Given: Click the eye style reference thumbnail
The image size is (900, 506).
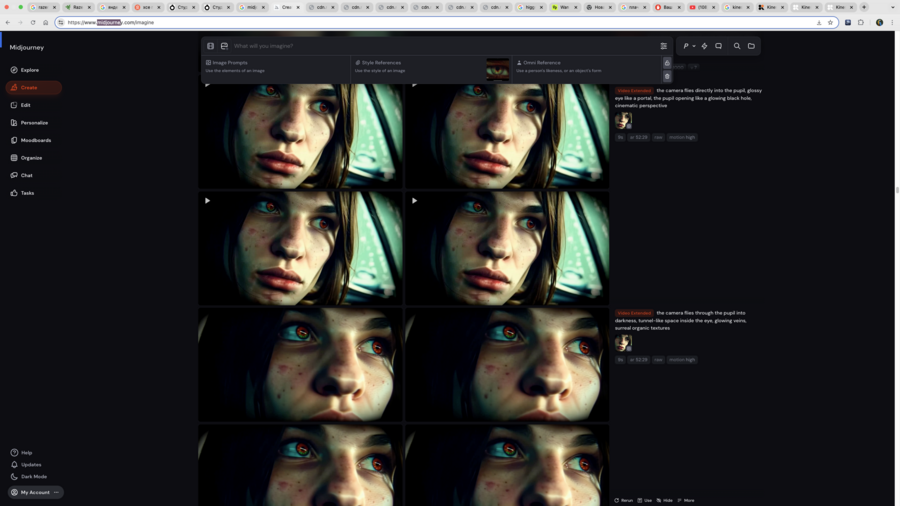Looking at the screenshot, I should [497, 69].
